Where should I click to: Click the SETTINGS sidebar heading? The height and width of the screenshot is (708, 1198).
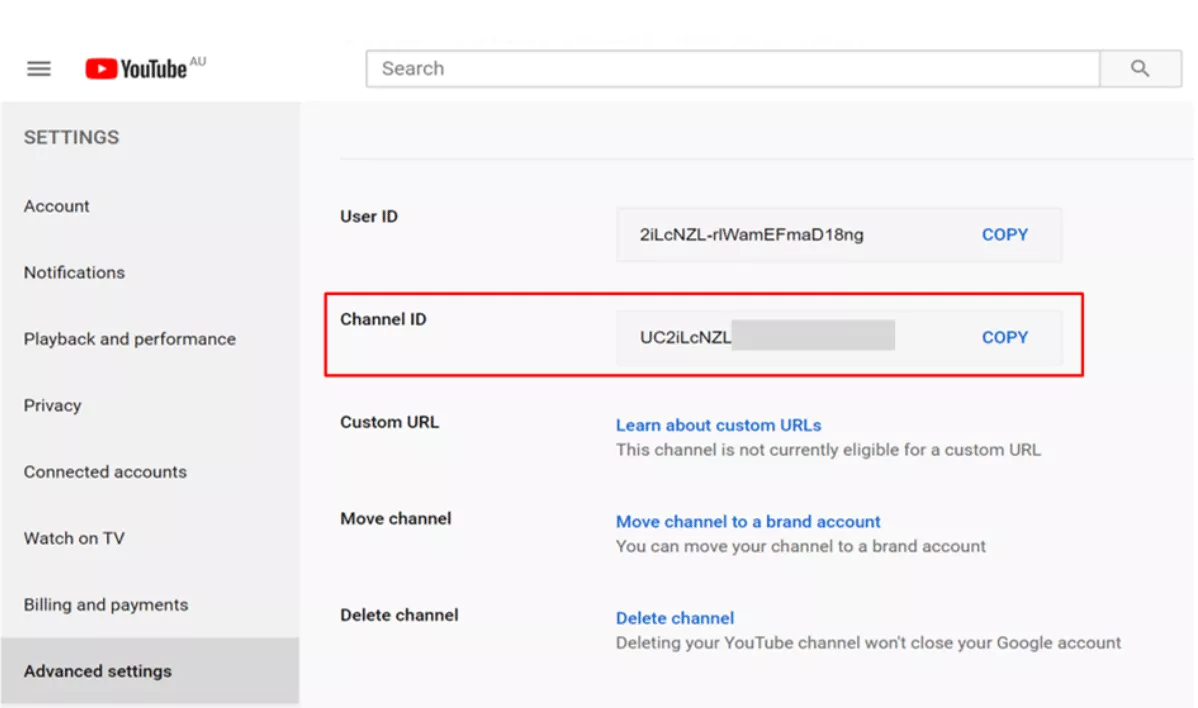point(71,137)
